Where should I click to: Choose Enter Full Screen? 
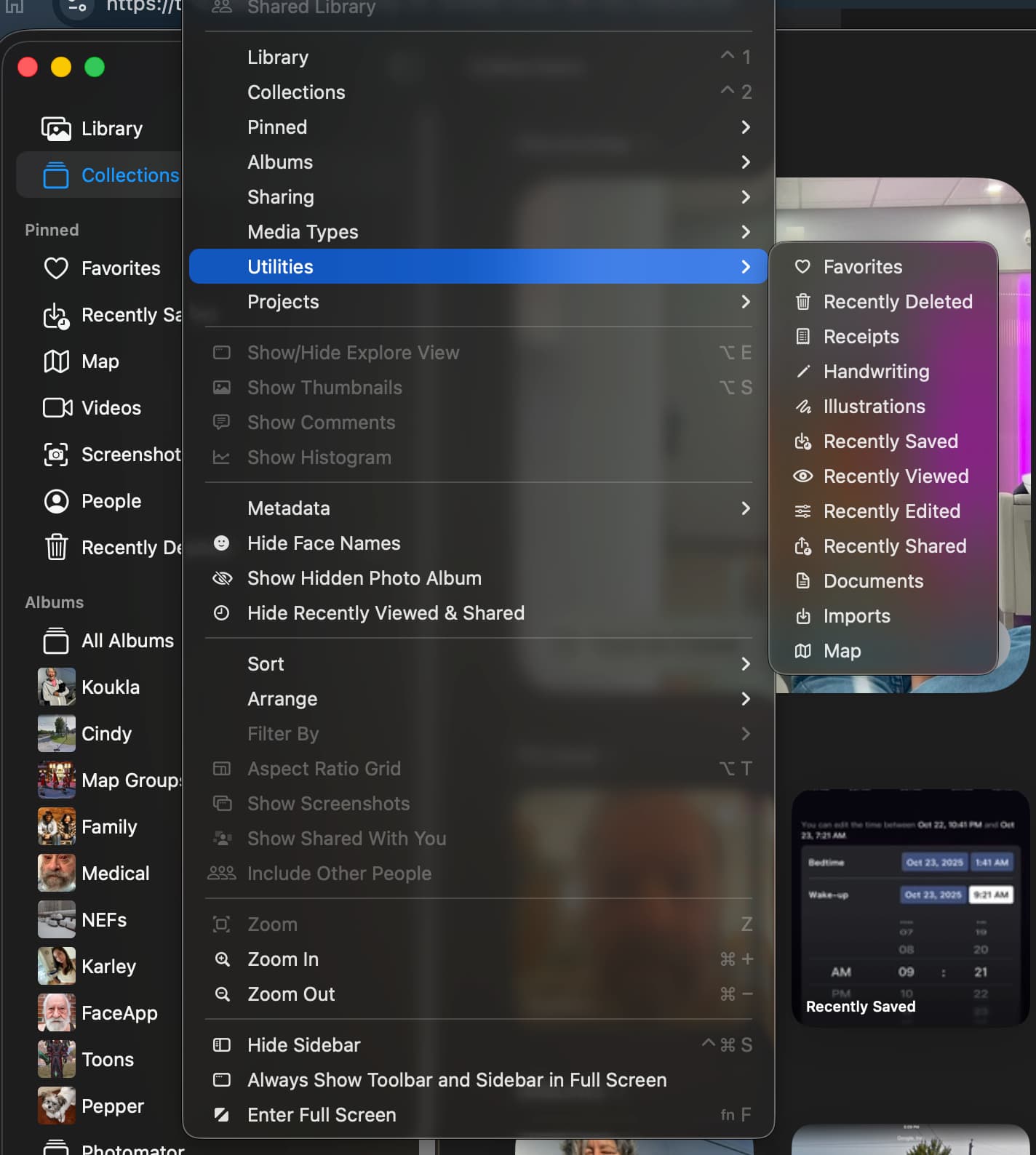322,1115
